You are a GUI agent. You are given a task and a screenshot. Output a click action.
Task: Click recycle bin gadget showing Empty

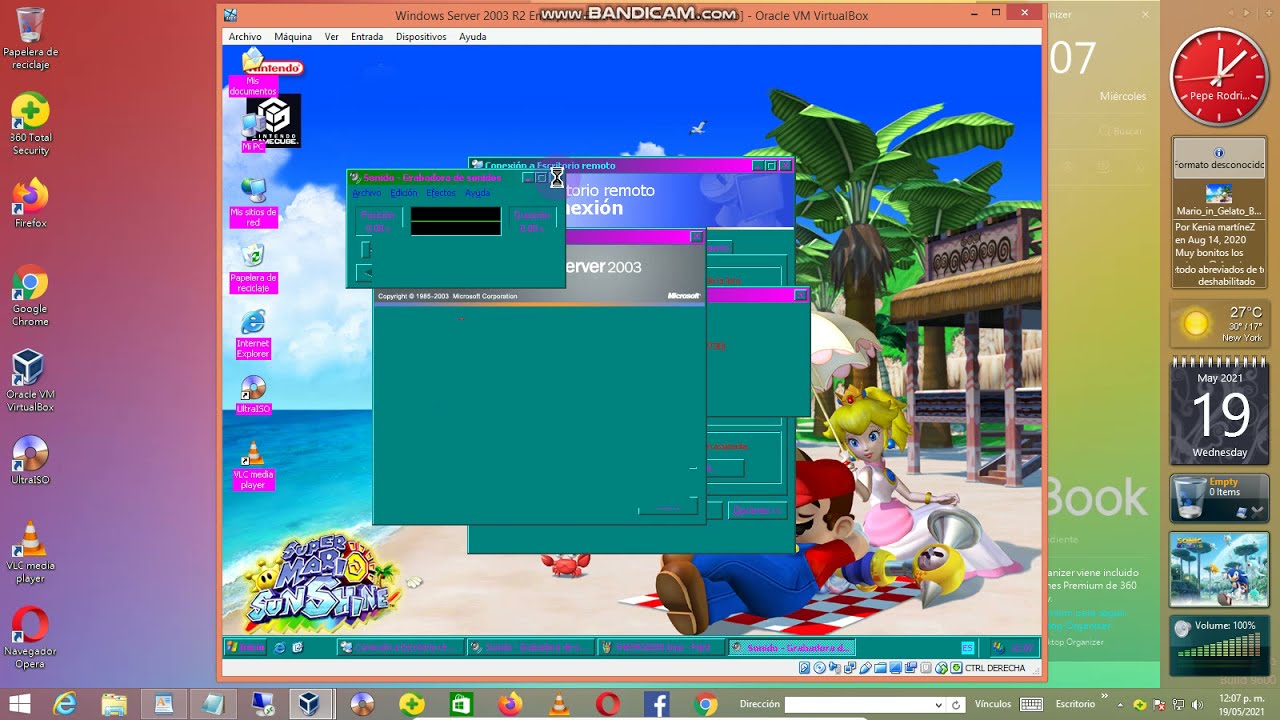coord(1220,497)
